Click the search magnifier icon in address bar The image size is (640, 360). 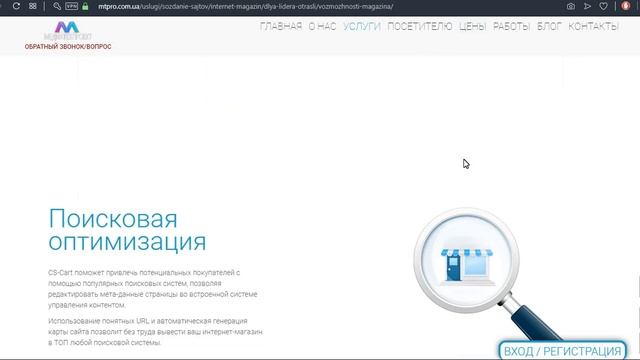coord(57,6)
